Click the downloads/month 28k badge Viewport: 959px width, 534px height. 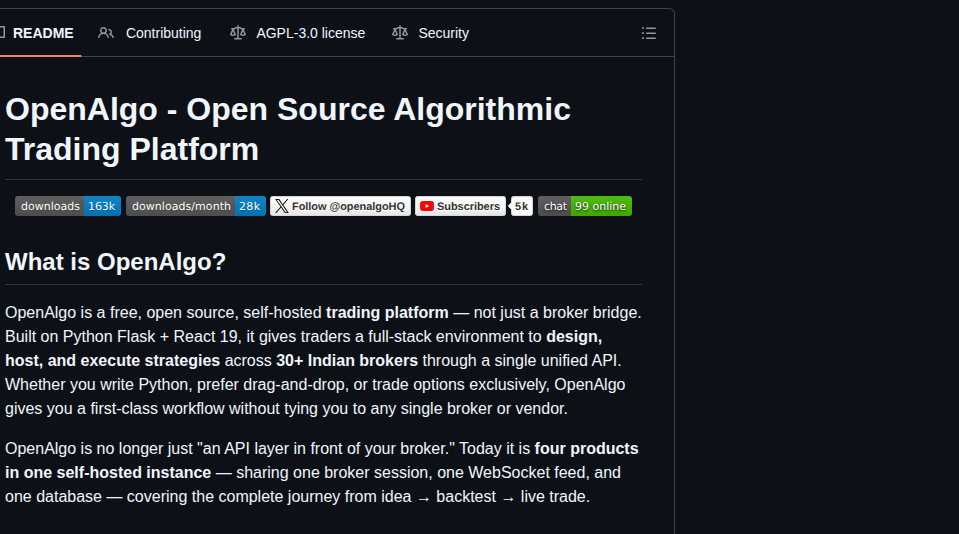(x=196, y=206)
